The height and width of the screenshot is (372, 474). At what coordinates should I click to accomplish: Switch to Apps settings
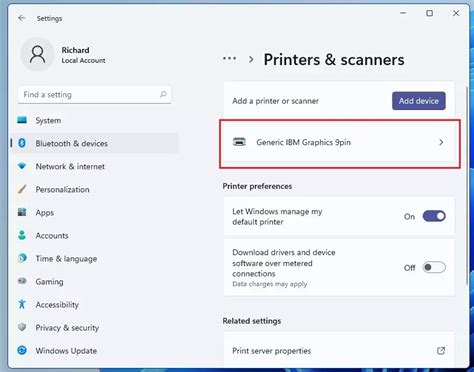[x=95, y=212]
